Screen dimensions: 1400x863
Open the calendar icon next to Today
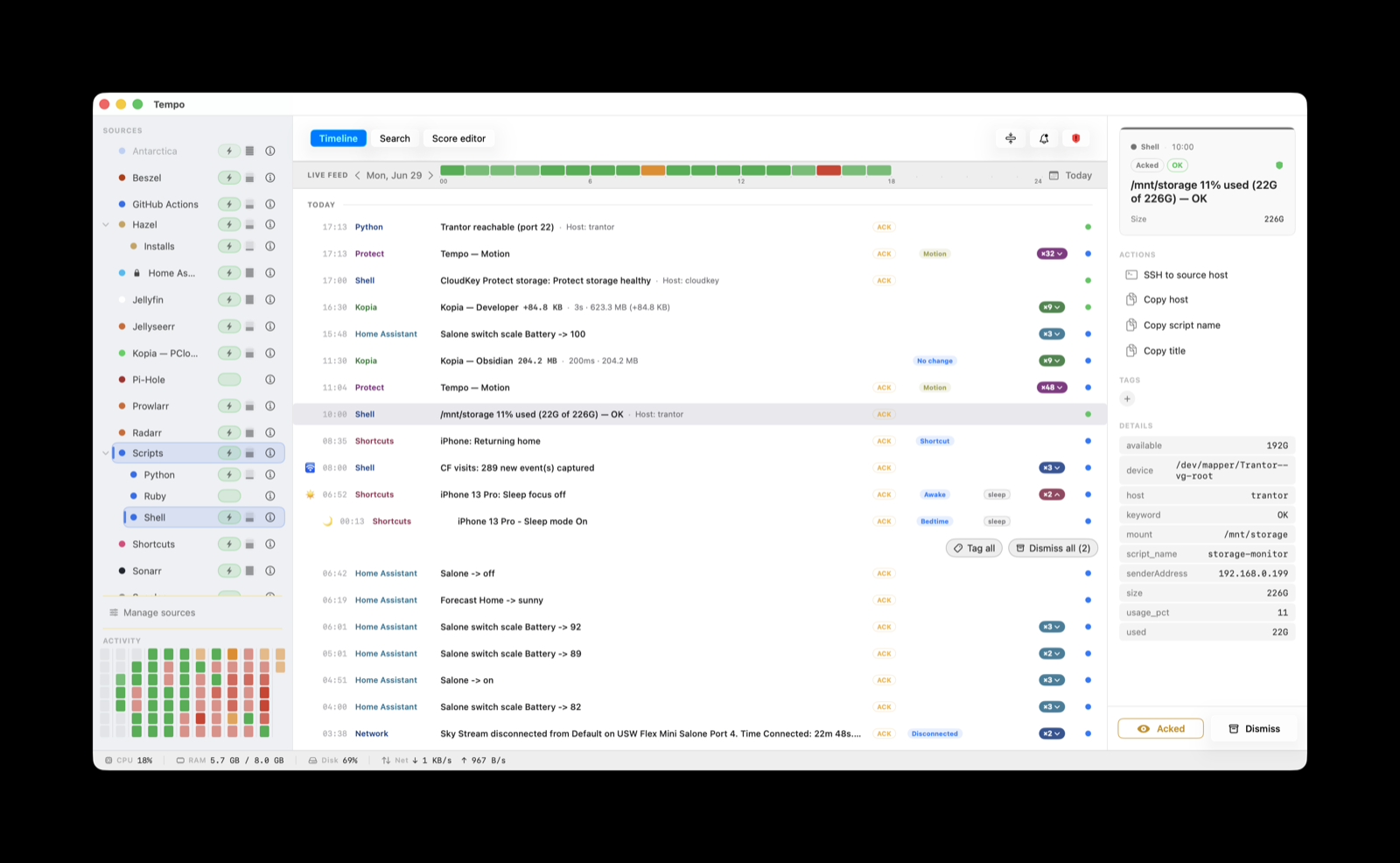tap(1053, 175)
